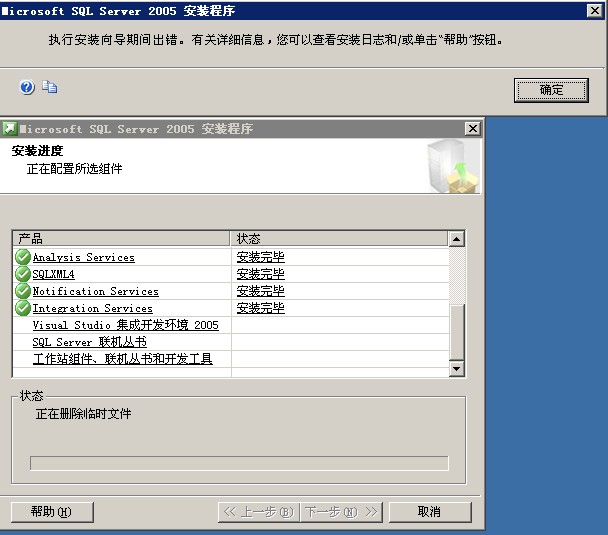This screenshot has width=608, height=535.
Task: Open the SQL Server 联机丛书 link
Action: [90, 342]
